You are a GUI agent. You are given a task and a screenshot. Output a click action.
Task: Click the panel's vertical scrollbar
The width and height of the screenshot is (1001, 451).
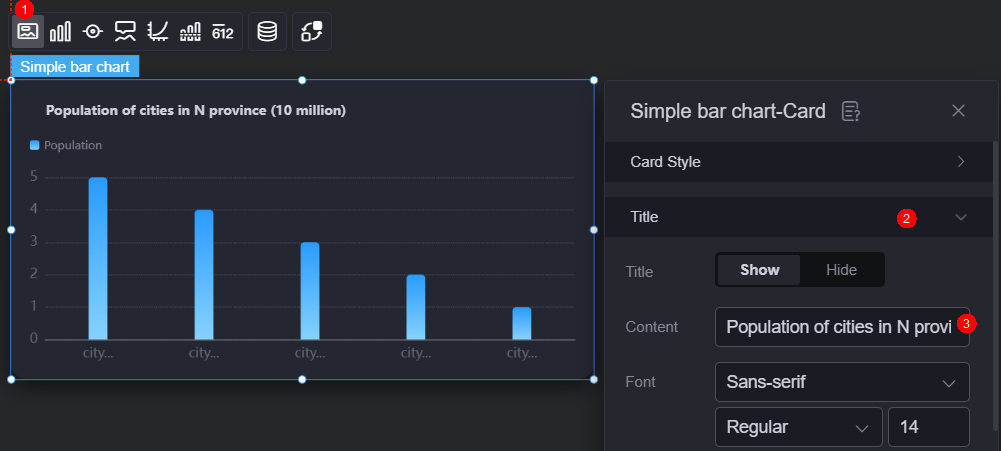(x=996, y=286)
